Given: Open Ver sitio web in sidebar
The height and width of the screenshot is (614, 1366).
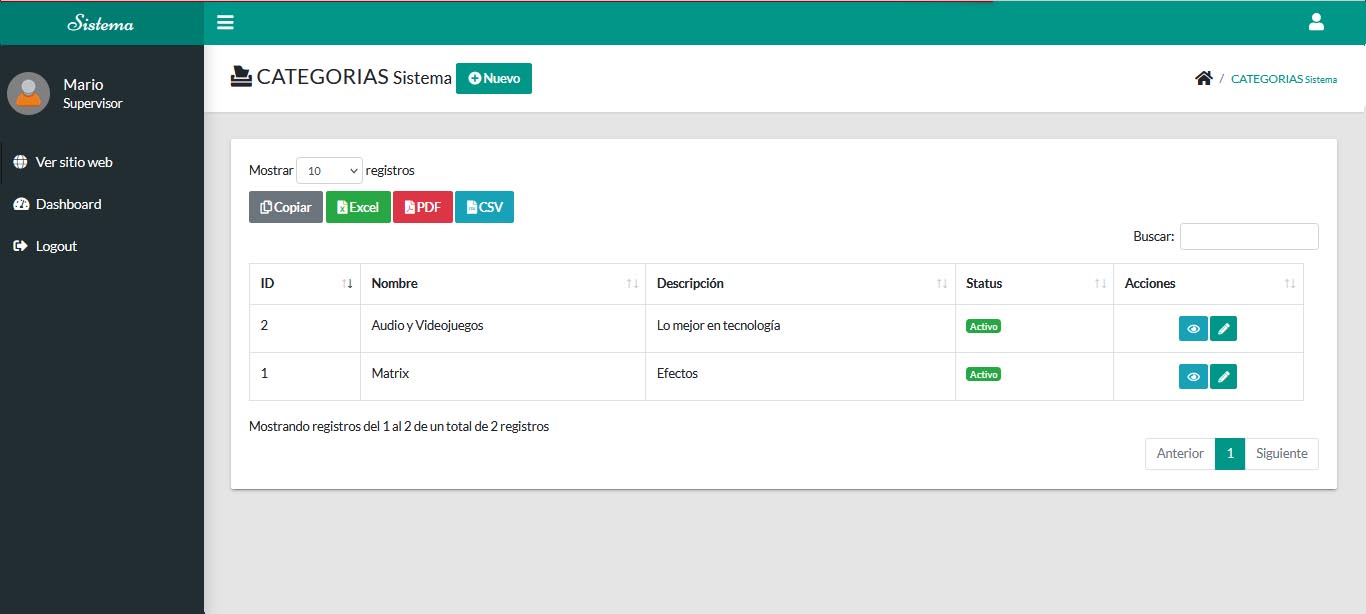Looking at the screenshot, I should [73, 162].
